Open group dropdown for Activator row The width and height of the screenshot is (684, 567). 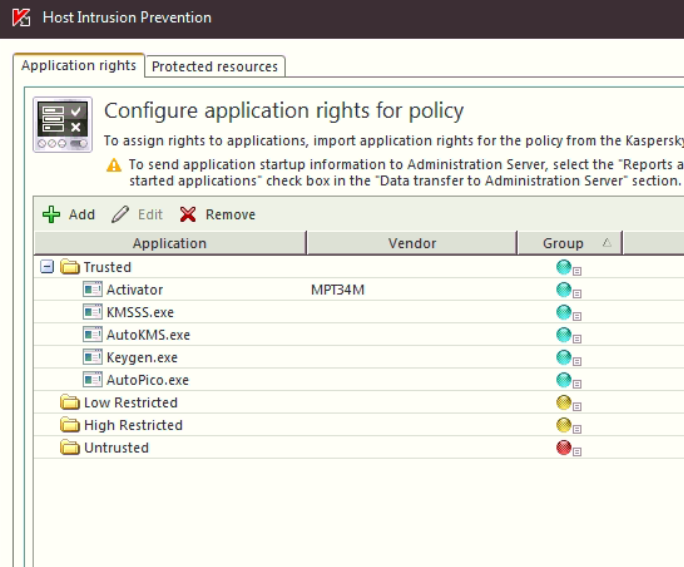coord(577,292)
